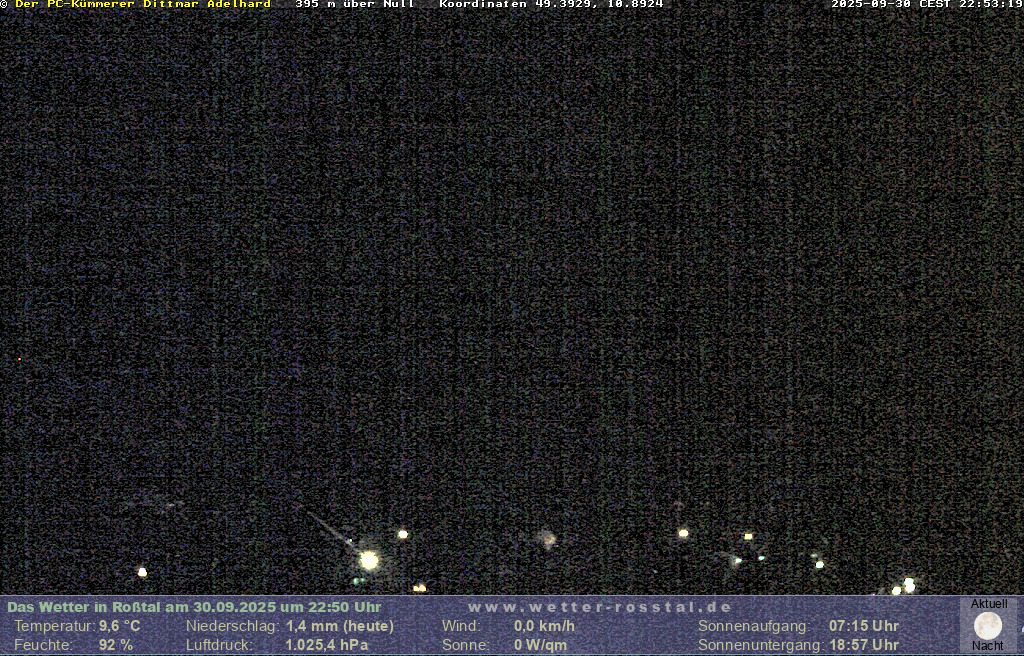Click the copyright symbol at top left

point(4,4)
